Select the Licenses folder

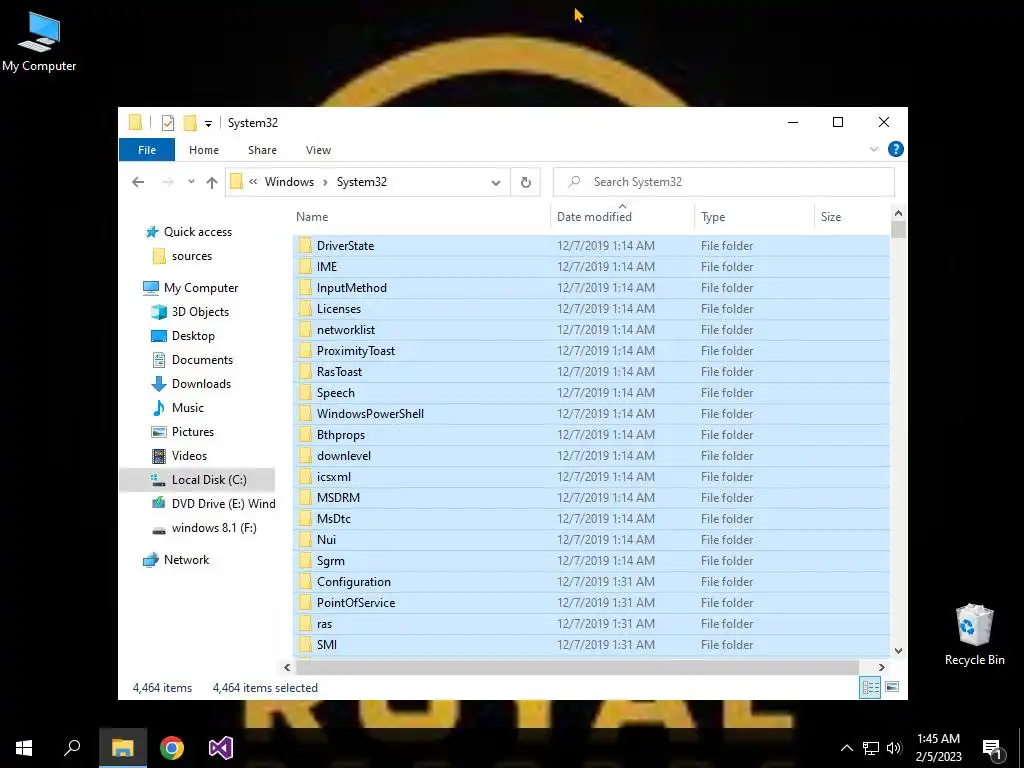click(x=591, y=309)
